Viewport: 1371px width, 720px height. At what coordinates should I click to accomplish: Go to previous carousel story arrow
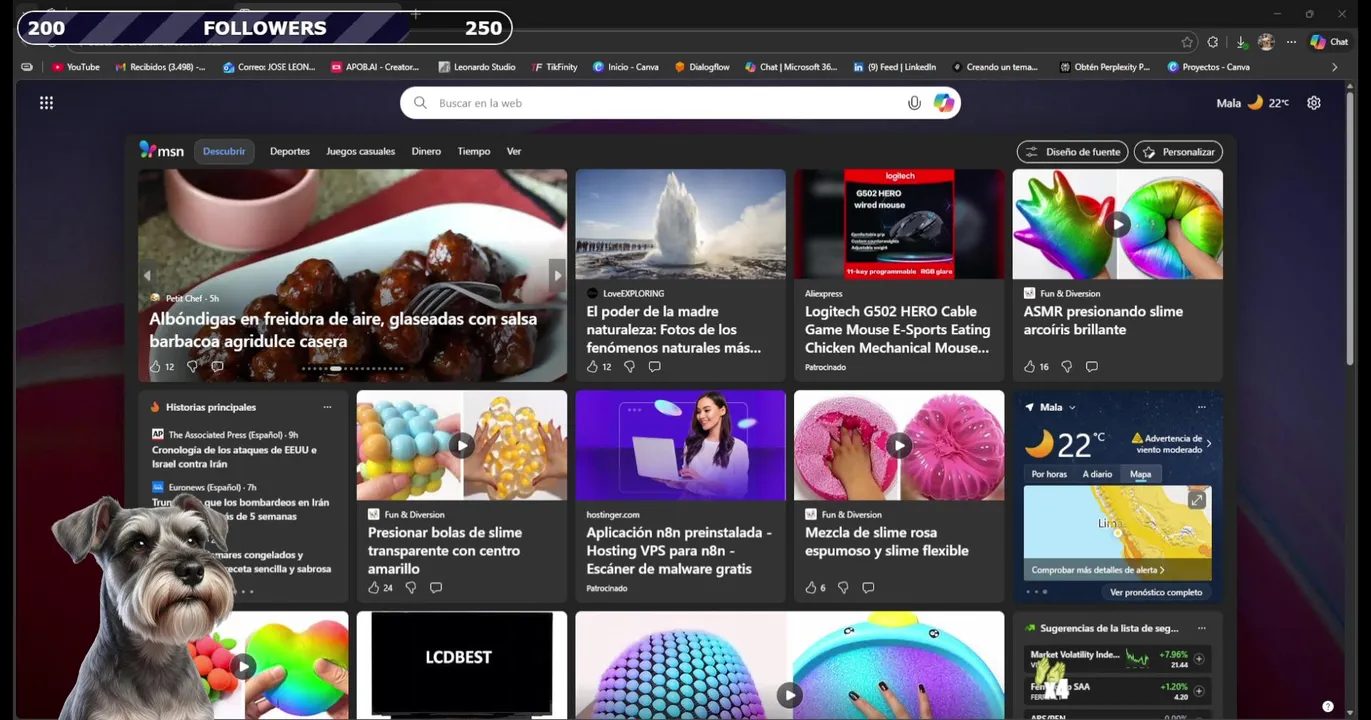[147, 275]
